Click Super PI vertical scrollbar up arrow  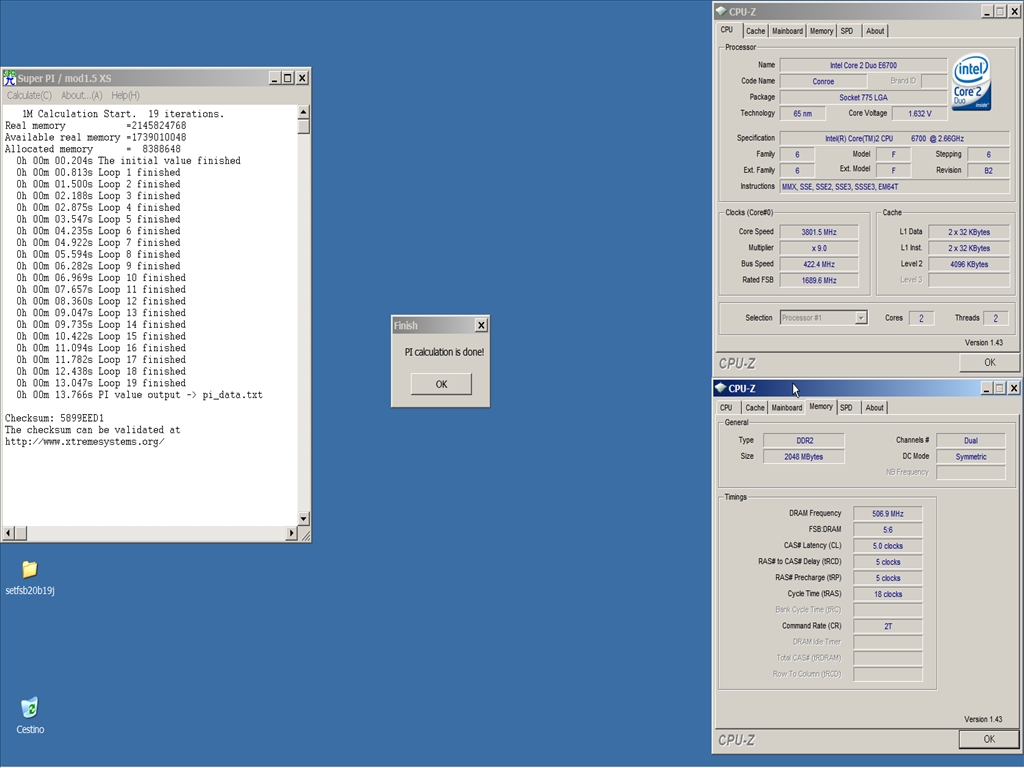coord(304,112)
